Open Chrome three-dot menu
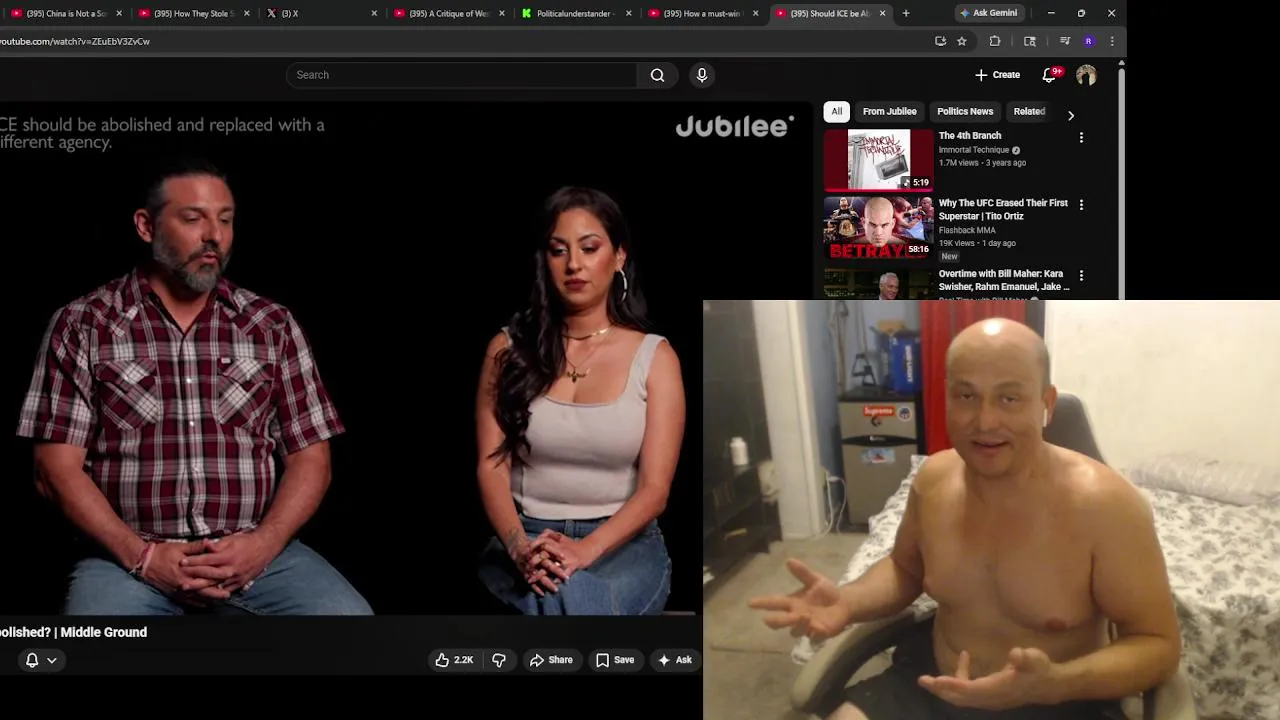Image resolution: width=1280 pixels, height=720 pixels. pos(1112,41)
